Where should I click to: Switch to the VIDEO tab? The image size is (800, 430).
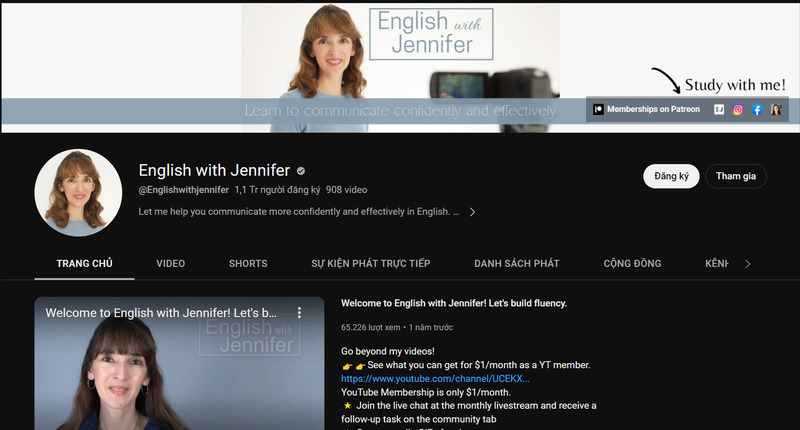[170, 263]
